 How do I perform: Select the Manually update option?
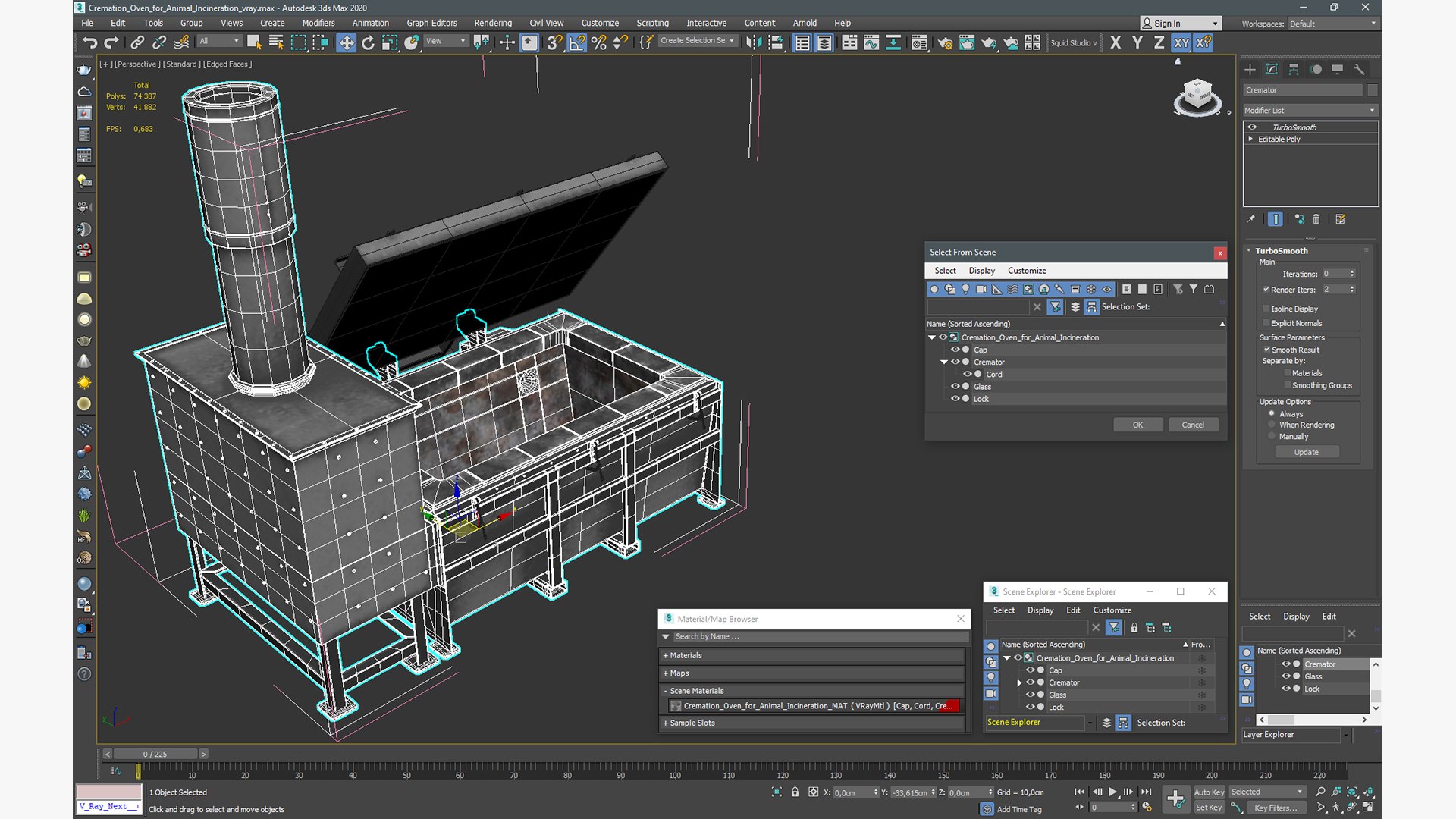pyautogui.click(x=1272, y=436)
